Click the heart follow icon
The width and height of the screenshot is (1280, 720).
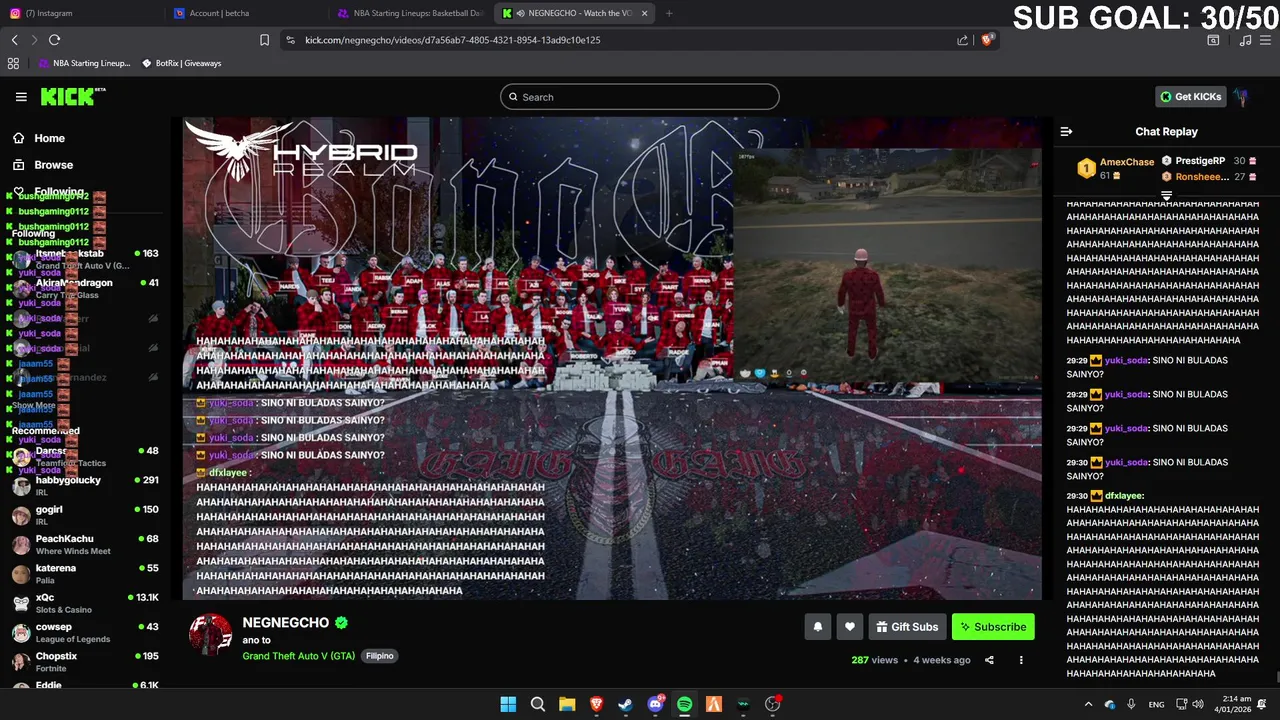pos(850,627)
